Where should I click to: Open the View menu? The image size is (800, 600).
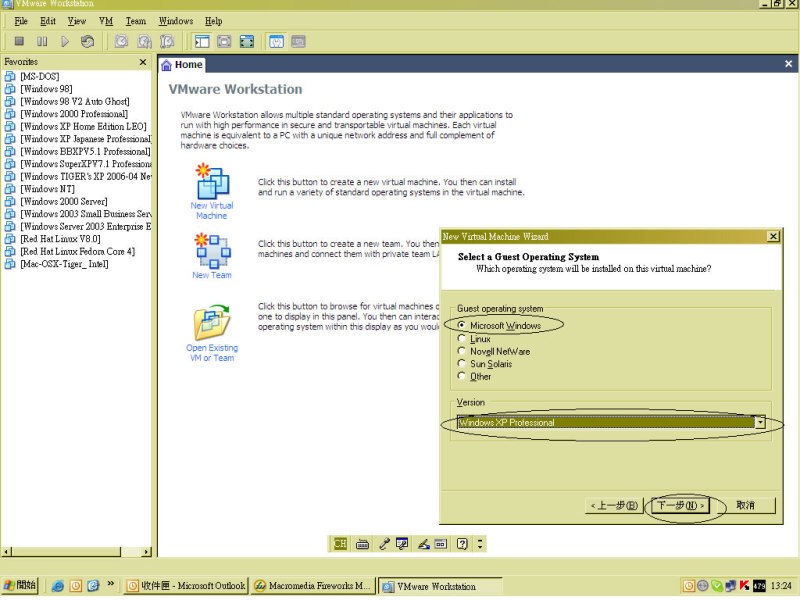point(77,21)
